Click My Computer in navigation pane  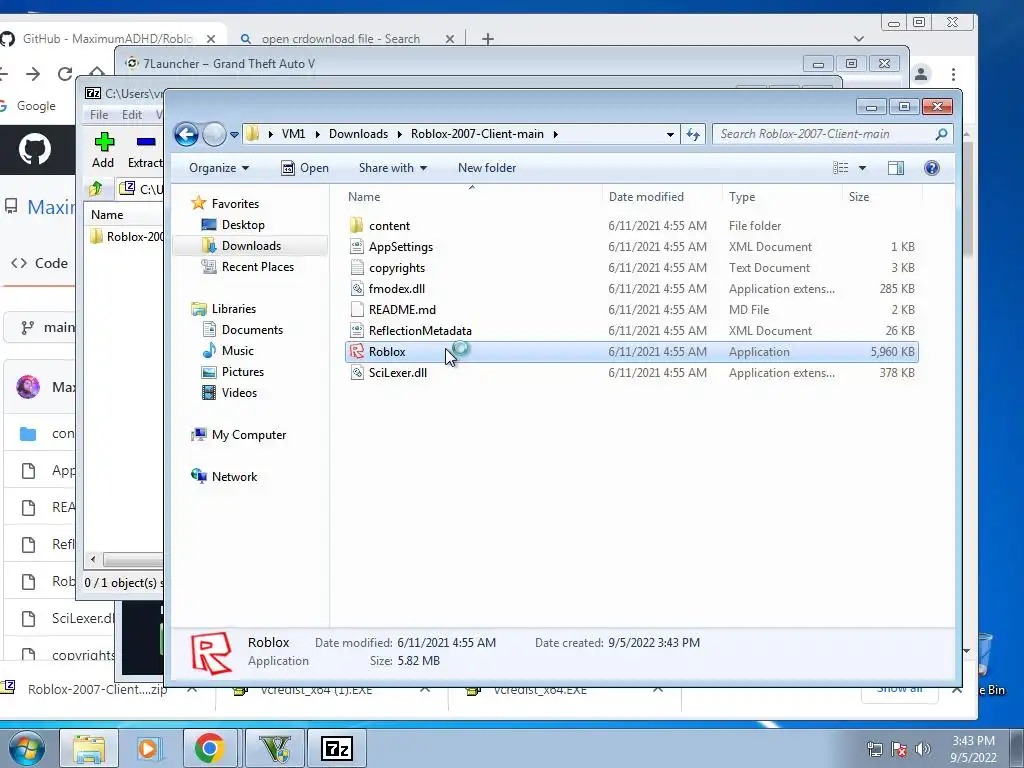pyautogui.click(x=249, y=435)
